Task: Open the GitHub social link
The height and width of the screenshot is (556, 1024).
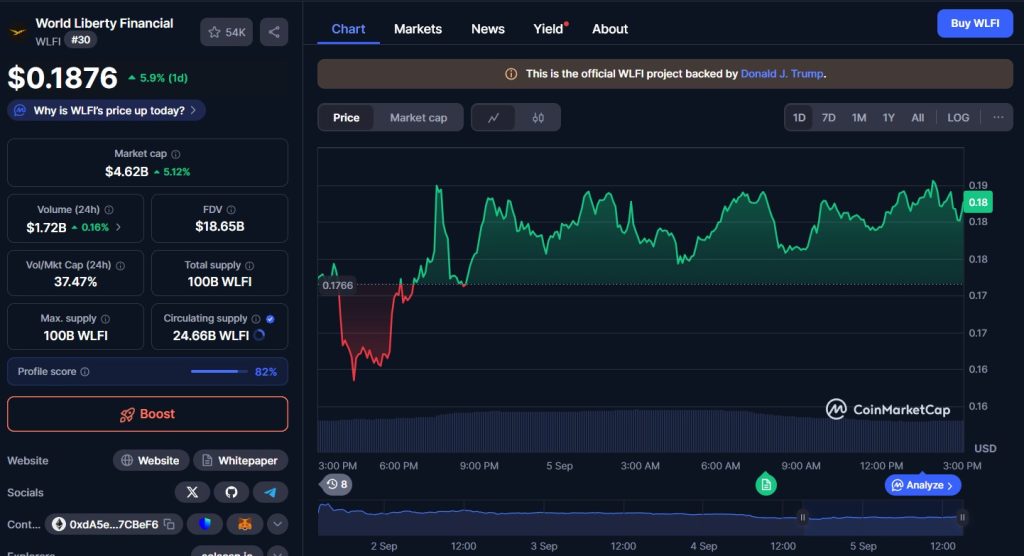Action: pyautogui.click(x=230, y=491)
